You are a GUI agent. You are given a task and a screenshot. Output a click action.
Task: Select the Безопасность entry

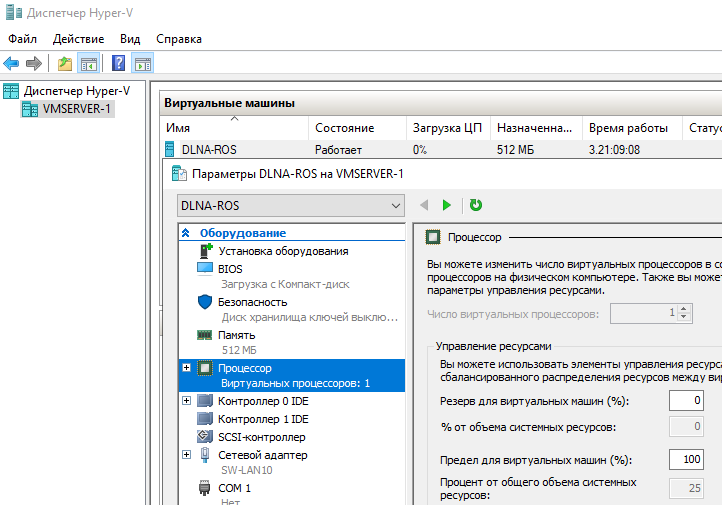tap(252, 302)
